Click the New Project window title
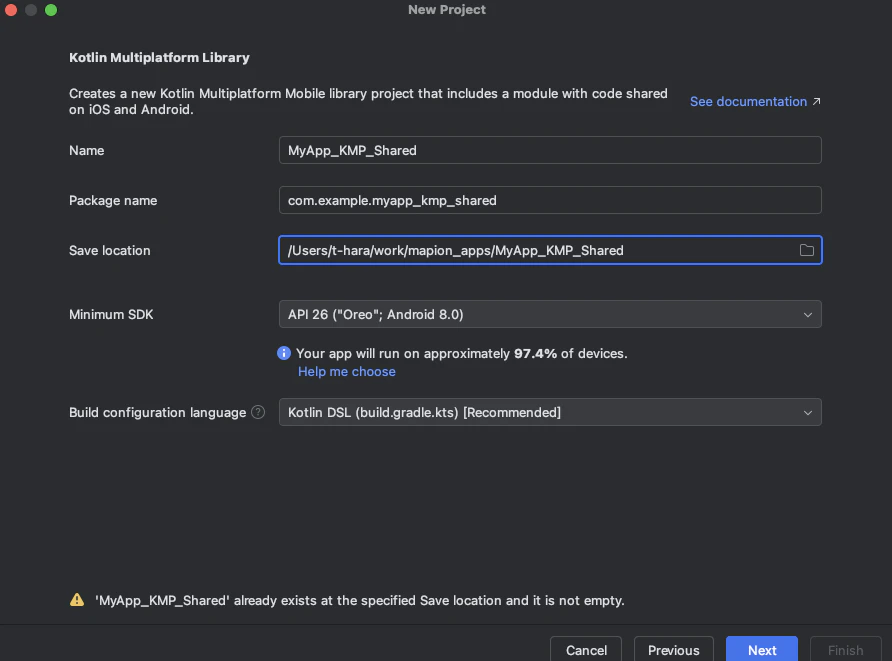892x661 pixels. [447, 10]
